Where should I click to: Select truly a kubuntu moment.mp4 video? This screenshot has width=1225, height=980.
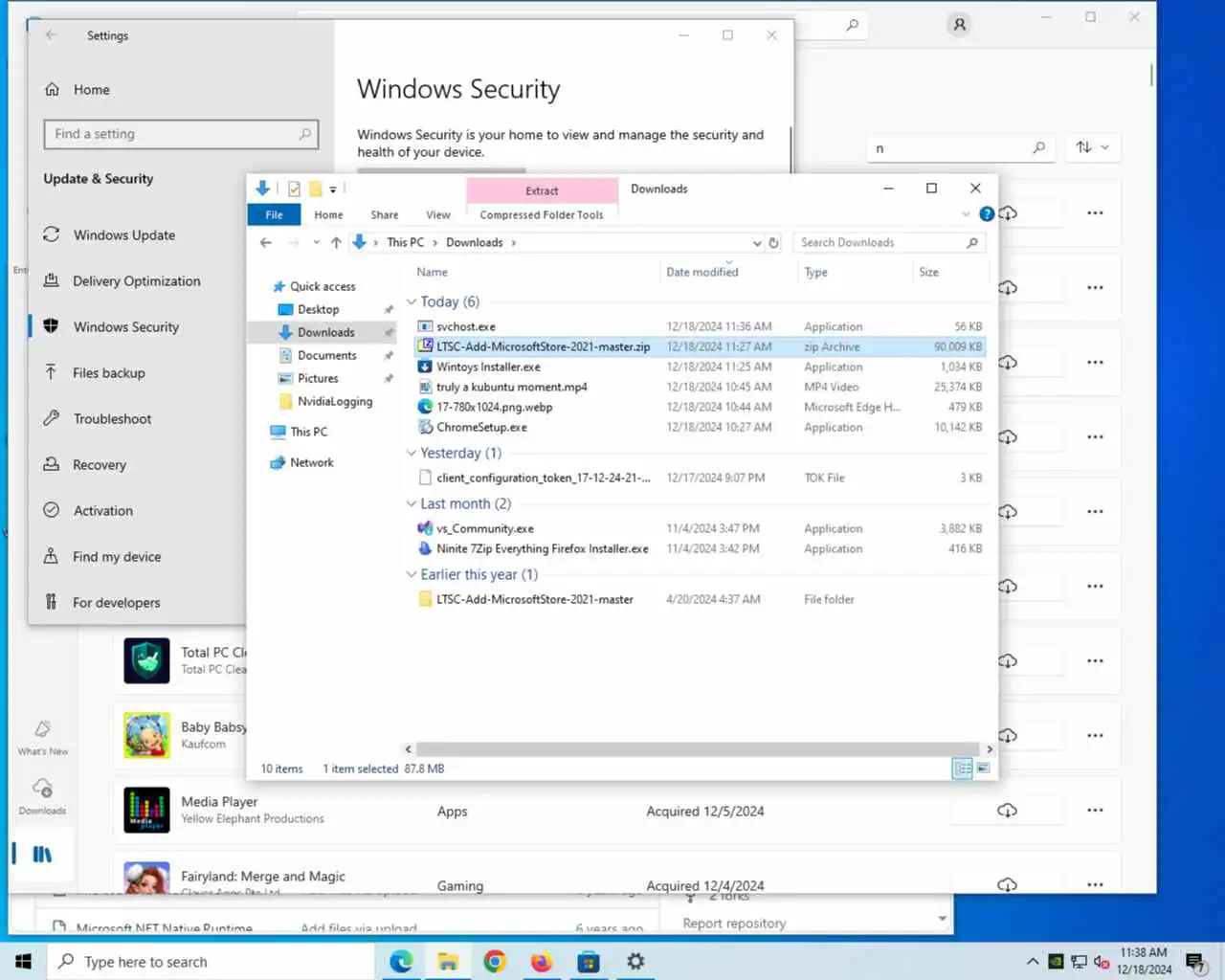pos(511,387)
